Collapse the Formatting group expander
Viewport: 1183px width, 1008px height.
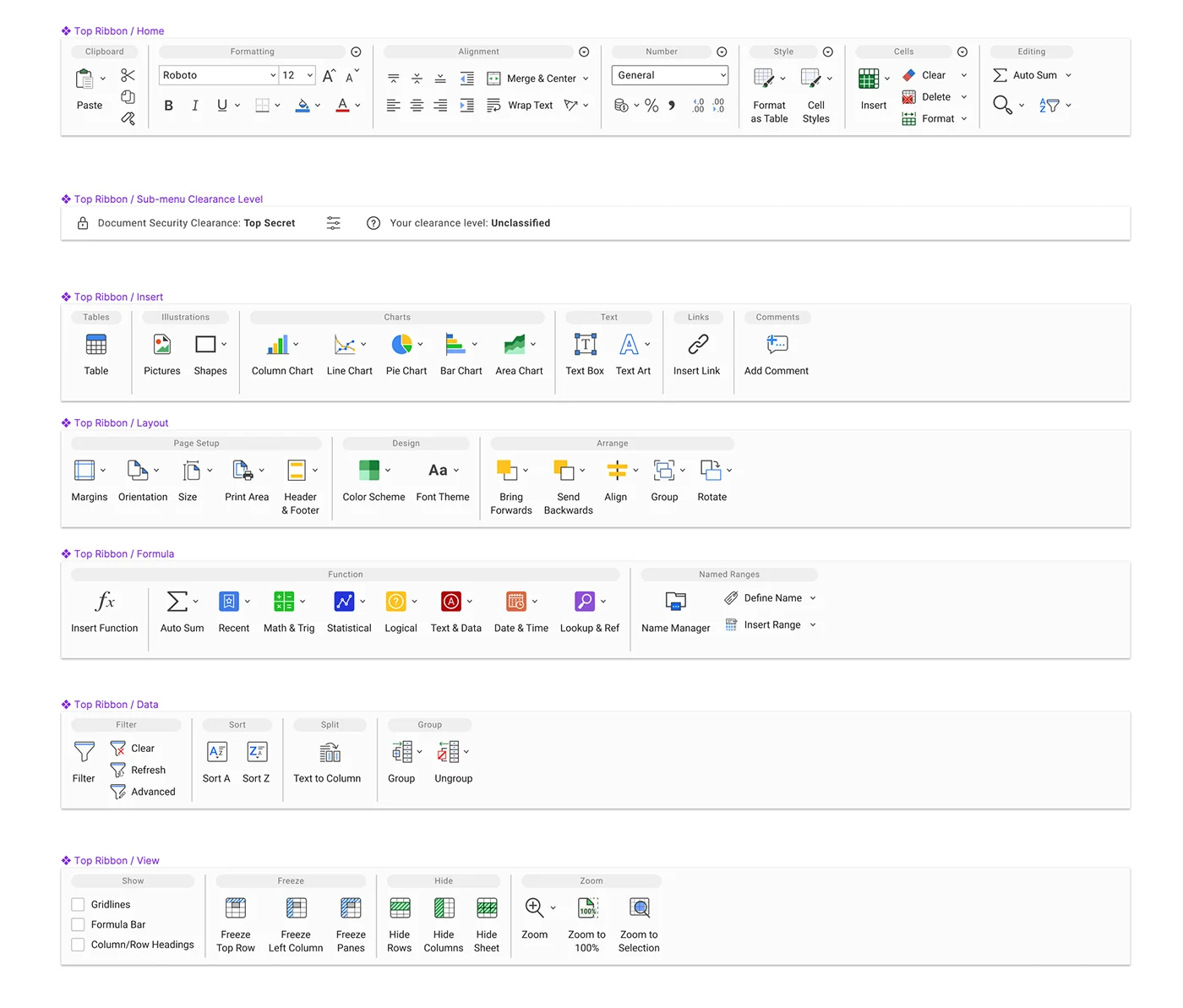[356, 52]
